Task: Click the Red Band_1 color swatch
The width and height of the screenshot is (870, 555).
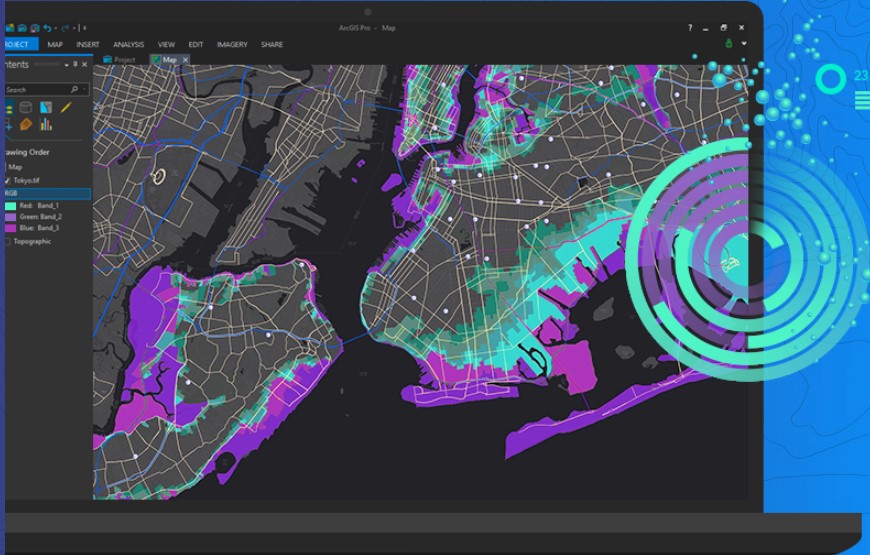Action: (10, 206)
